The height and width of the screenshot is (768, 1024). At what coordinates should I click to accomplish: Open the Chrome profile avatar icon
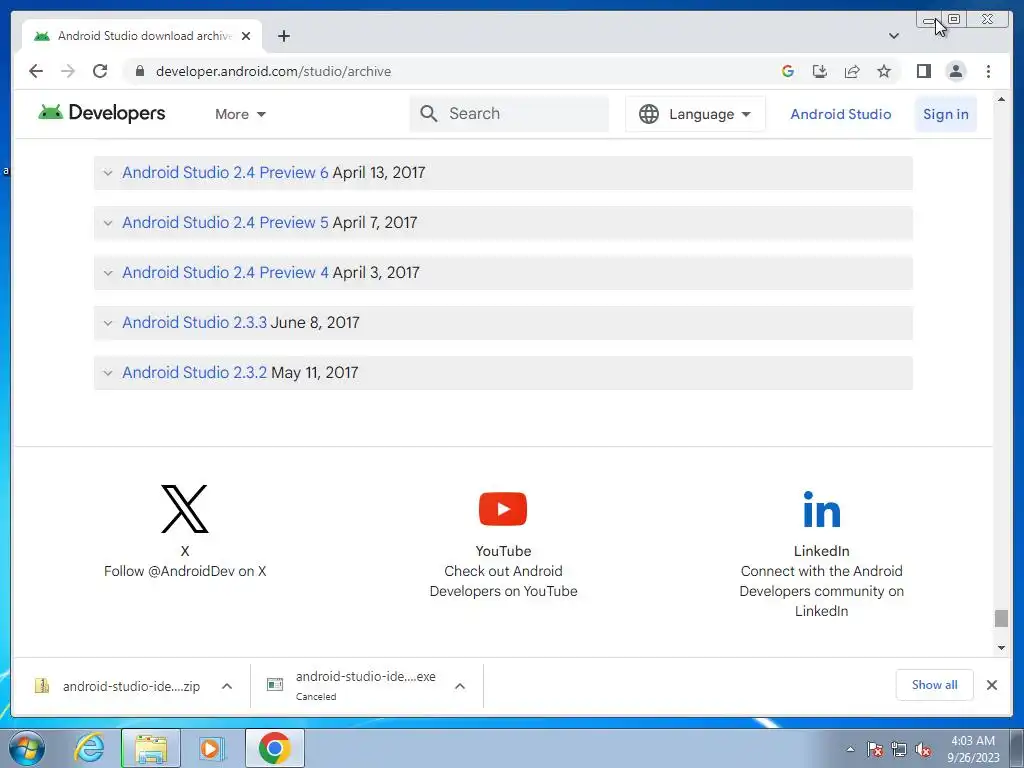(955, 71)
